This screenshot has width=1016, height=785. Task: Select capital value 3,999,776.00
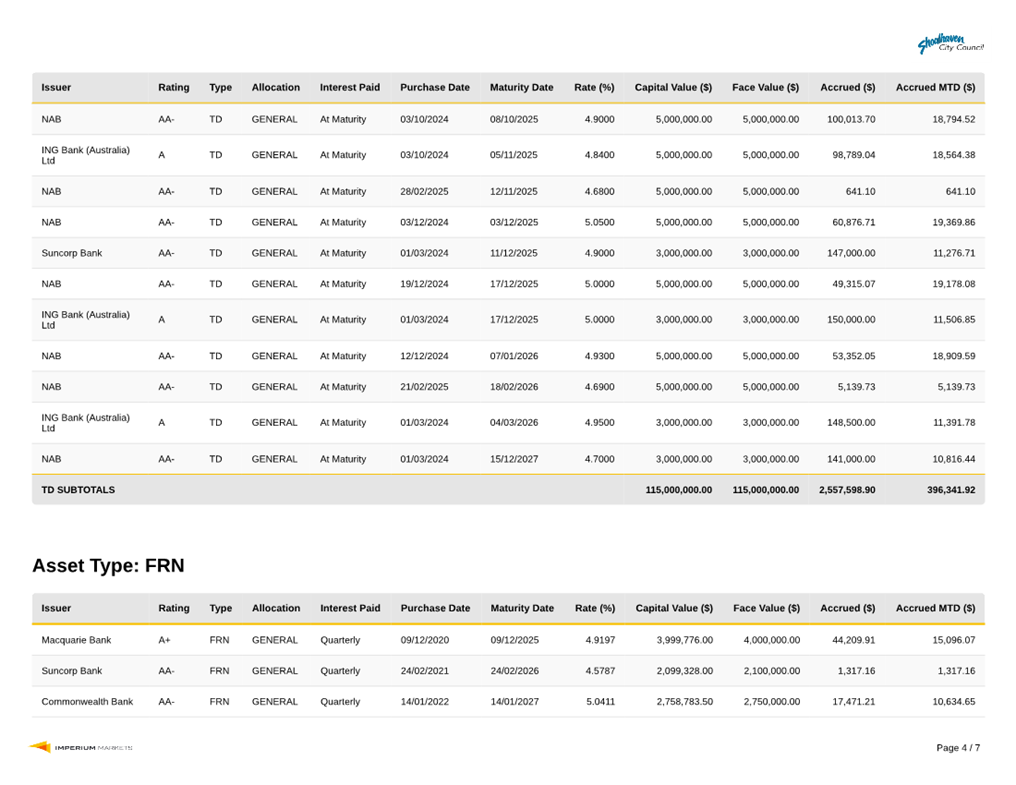[x=684, y=640]
